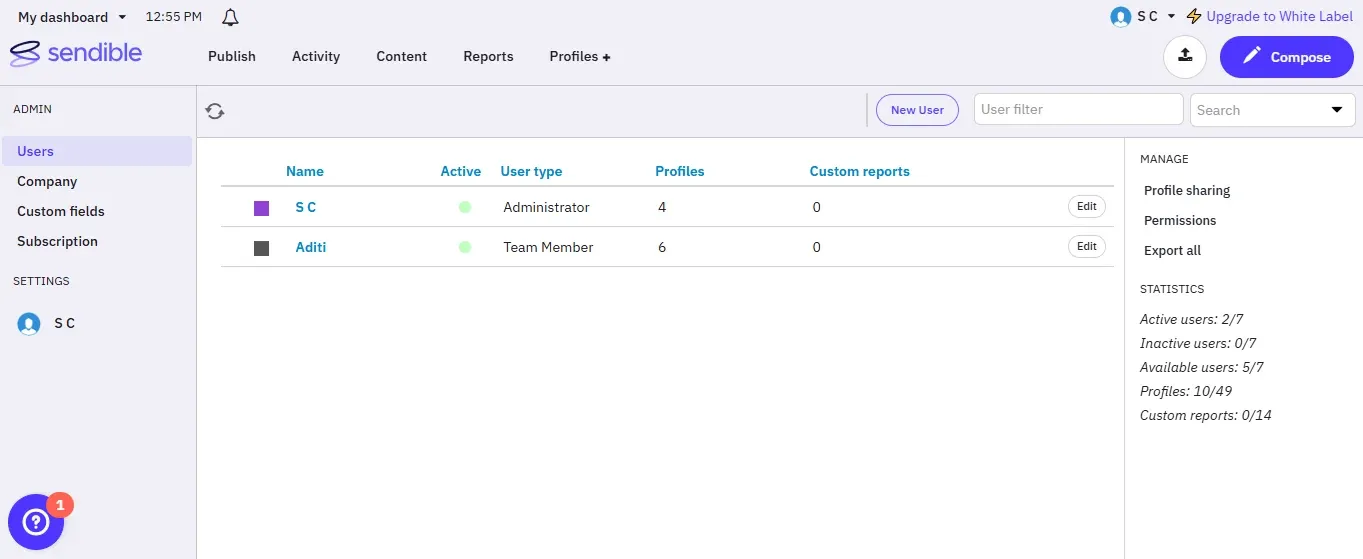Viewport: 1363px width, 559px height.
Task: Edit the Aditi user row
Action: [1087, 246]
